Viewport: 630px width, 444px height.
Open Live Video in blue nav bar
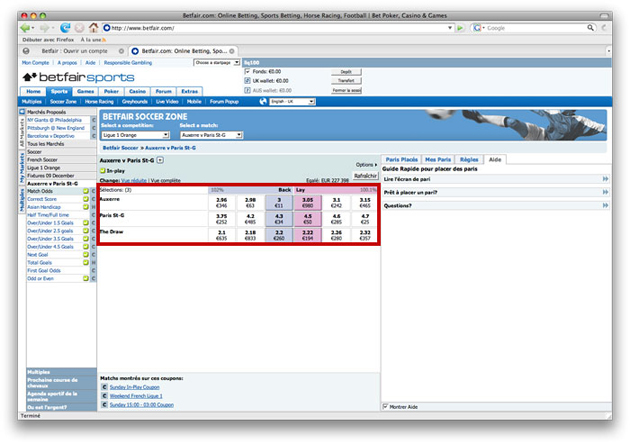167,102
